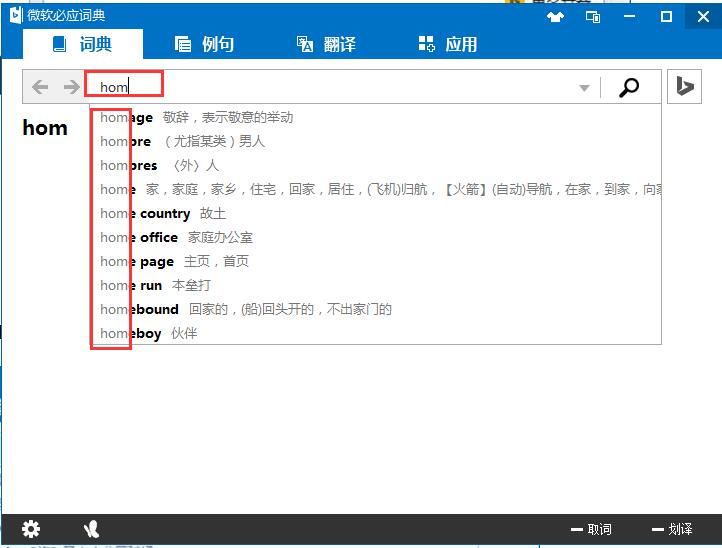
Task: Open the 翻译 tab
Action: (326, 44)
